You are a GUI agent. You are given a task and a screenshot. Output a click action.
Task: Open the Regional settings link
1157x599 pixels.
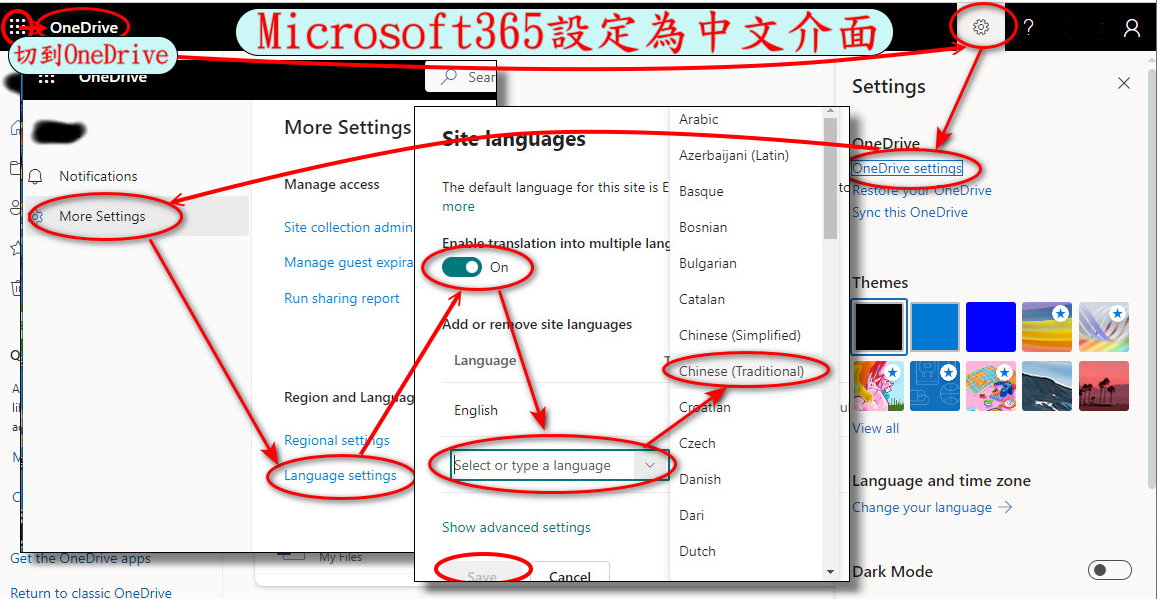click(x=336, y=440)
